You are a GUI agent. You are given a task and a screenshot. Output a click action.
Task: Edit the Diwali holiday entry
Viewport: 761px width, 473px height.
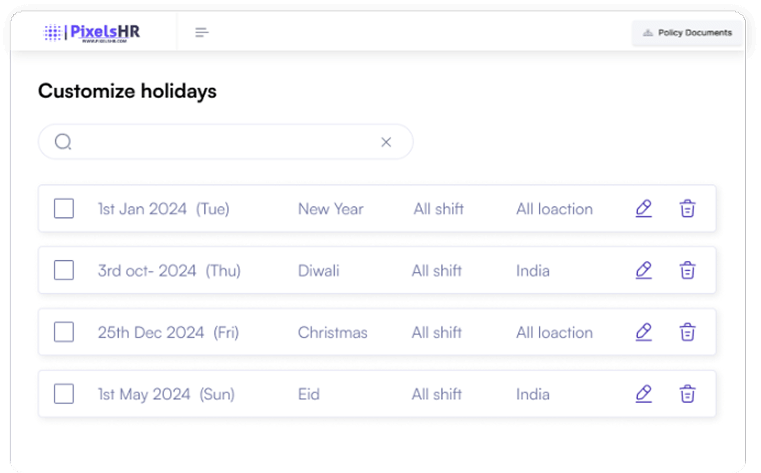point(644,270)
